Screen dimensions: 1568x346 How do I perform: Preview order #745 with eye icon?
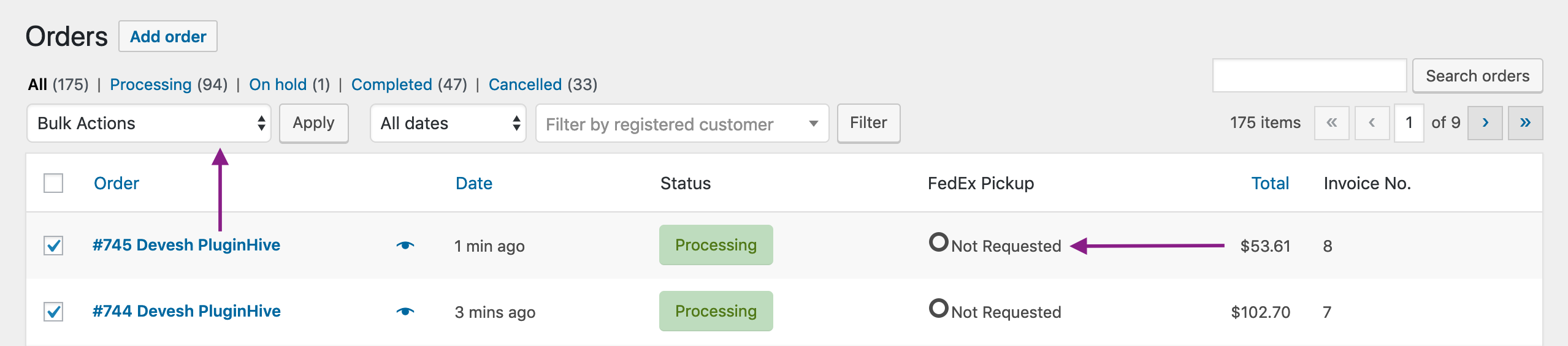pyautogui.click(x=405, y=246)
